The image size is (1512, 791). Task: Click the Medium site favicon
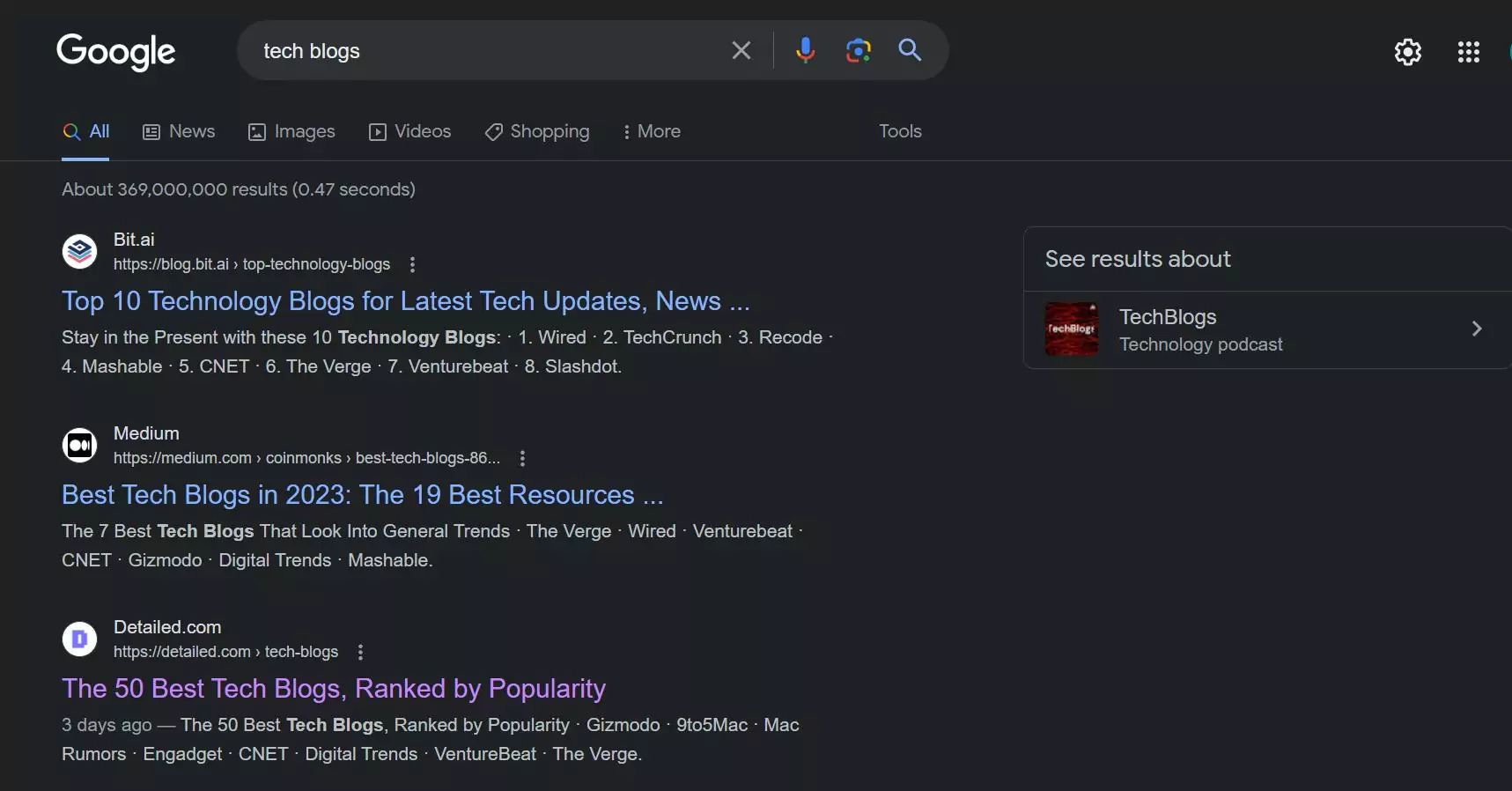pyautogui.click(x=79, y=446)
